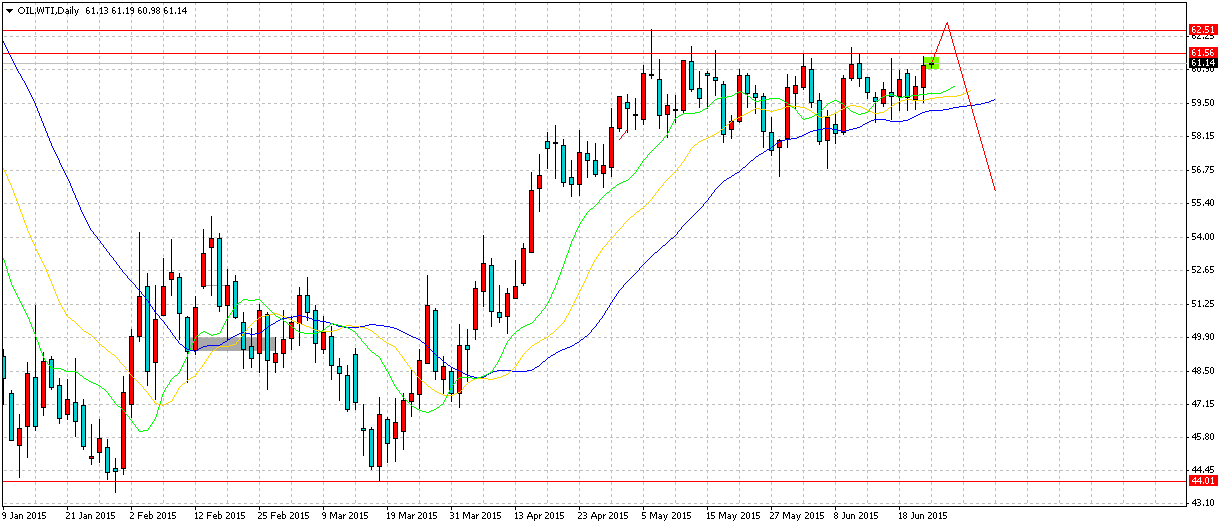The image size is (1226, 524).
Task: Click the 48.50 price axis label
Action: tap(1201, 371)
